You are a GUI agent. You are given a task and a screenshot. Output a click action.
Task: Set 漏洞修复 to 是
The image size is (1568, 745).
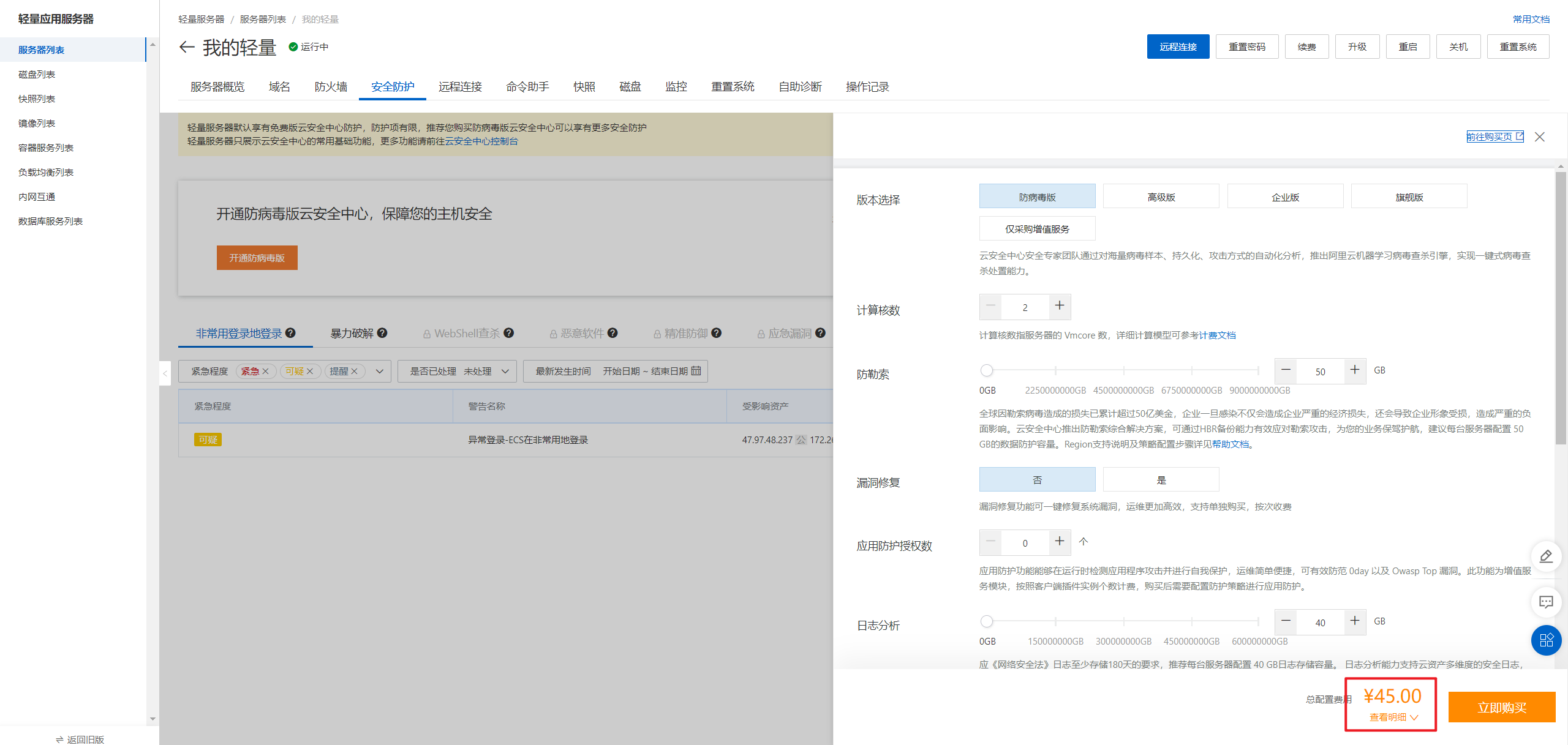1161,479
